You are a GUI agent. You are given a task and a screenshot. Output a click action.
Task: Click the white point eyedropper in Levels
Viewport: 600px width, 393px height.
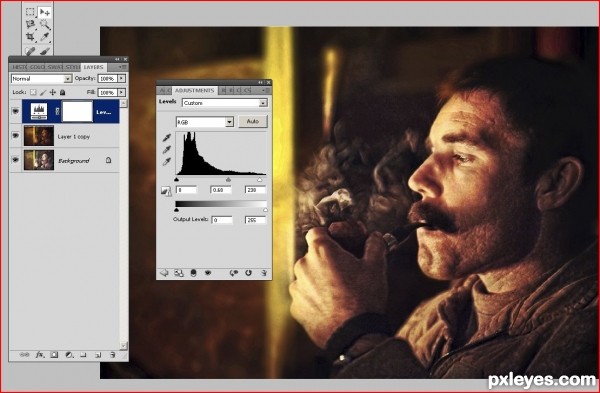(166, 162)
